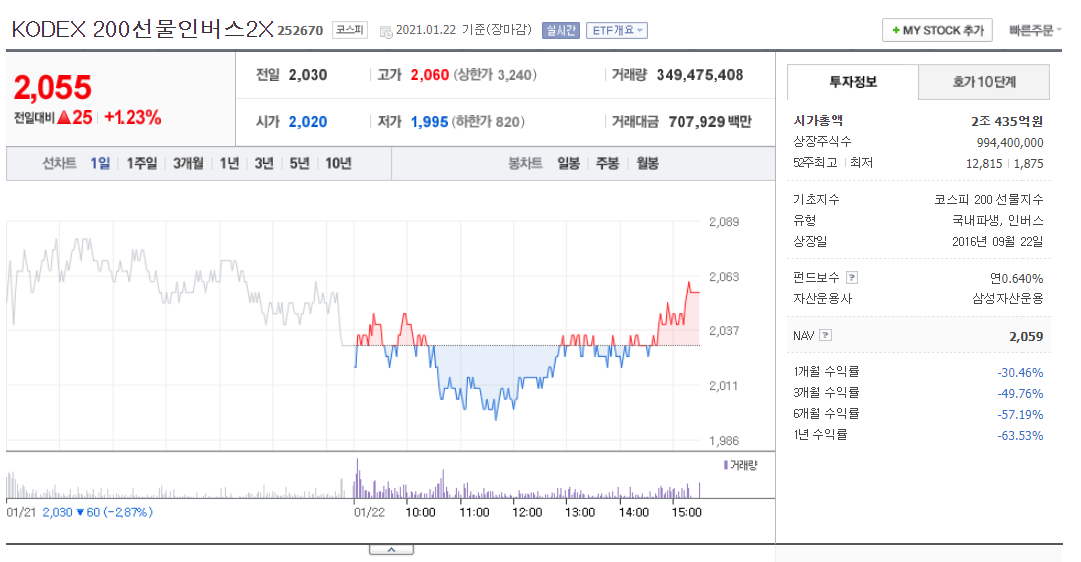Click the 52주최고 value 12,815
Screen dimensions: 1081x562
(984, 163)
